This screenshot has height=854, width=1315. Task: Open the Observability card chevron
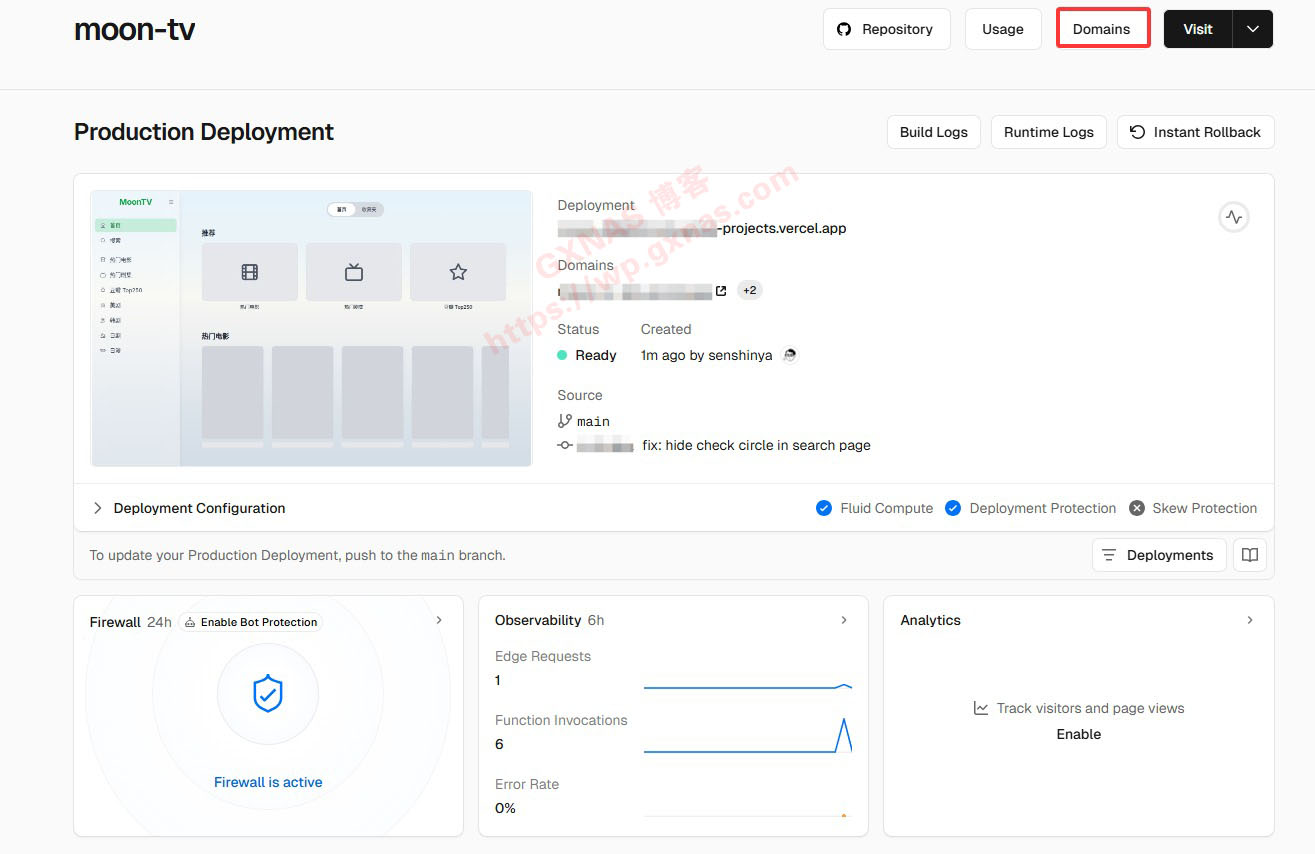(x=844, y=620)
